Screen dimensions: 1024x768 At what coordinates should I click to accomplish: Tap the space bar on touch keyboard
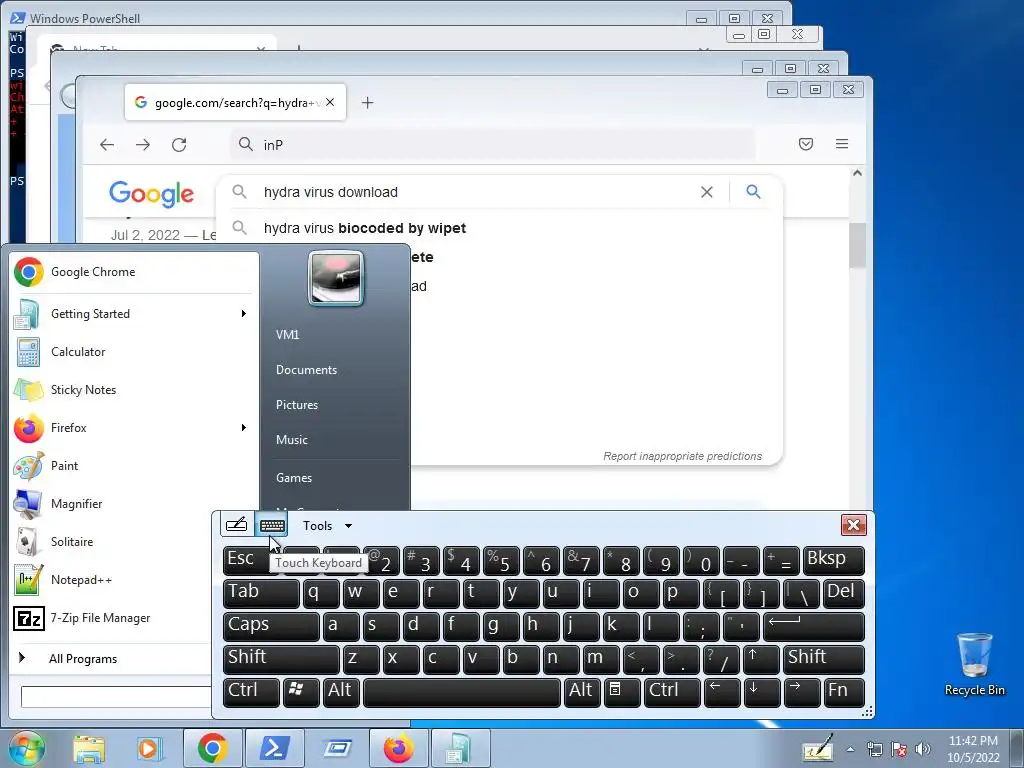(462, 692)
